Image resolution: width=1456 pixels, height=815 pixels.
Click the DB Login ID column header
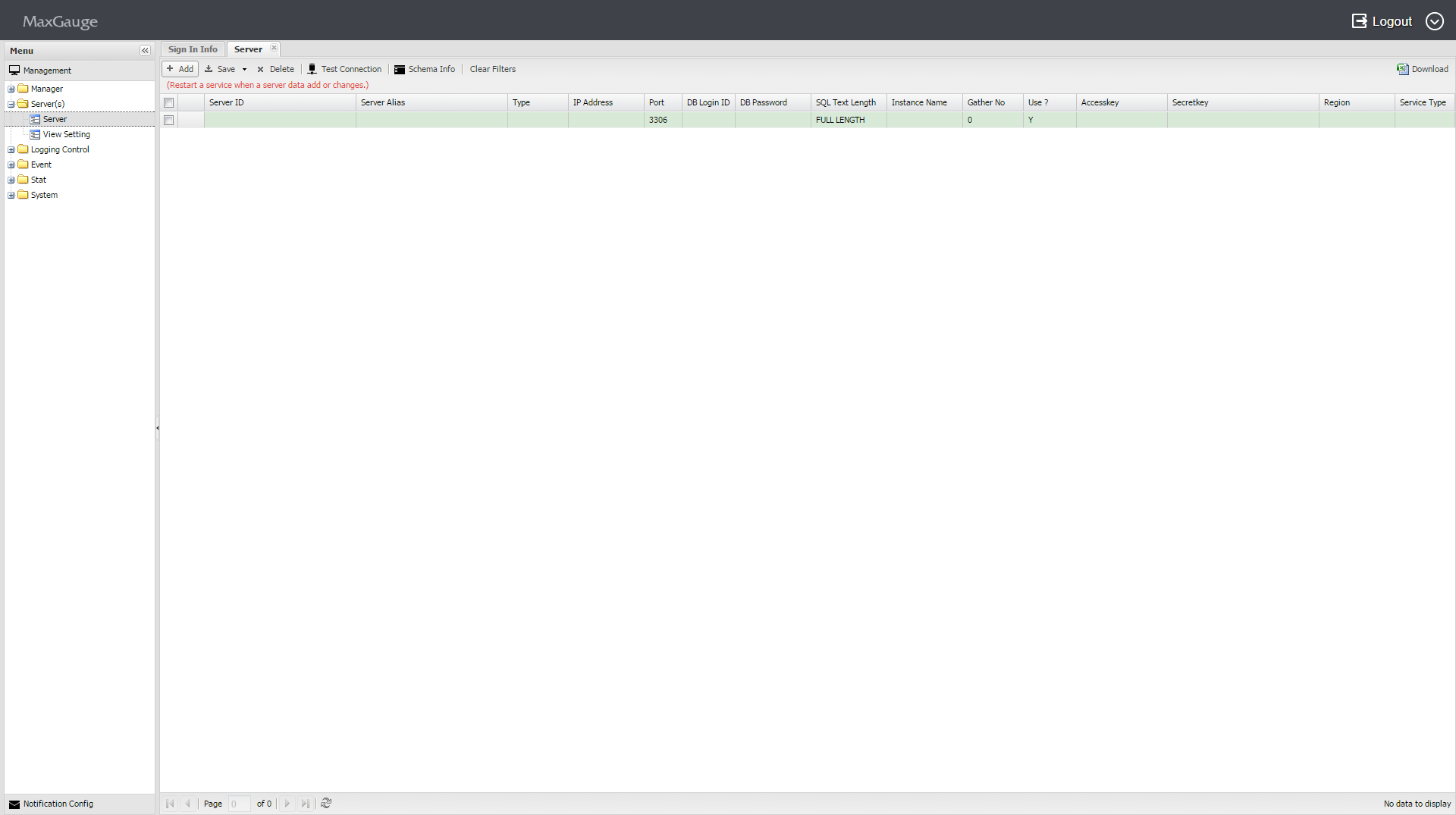click(708, 102)
